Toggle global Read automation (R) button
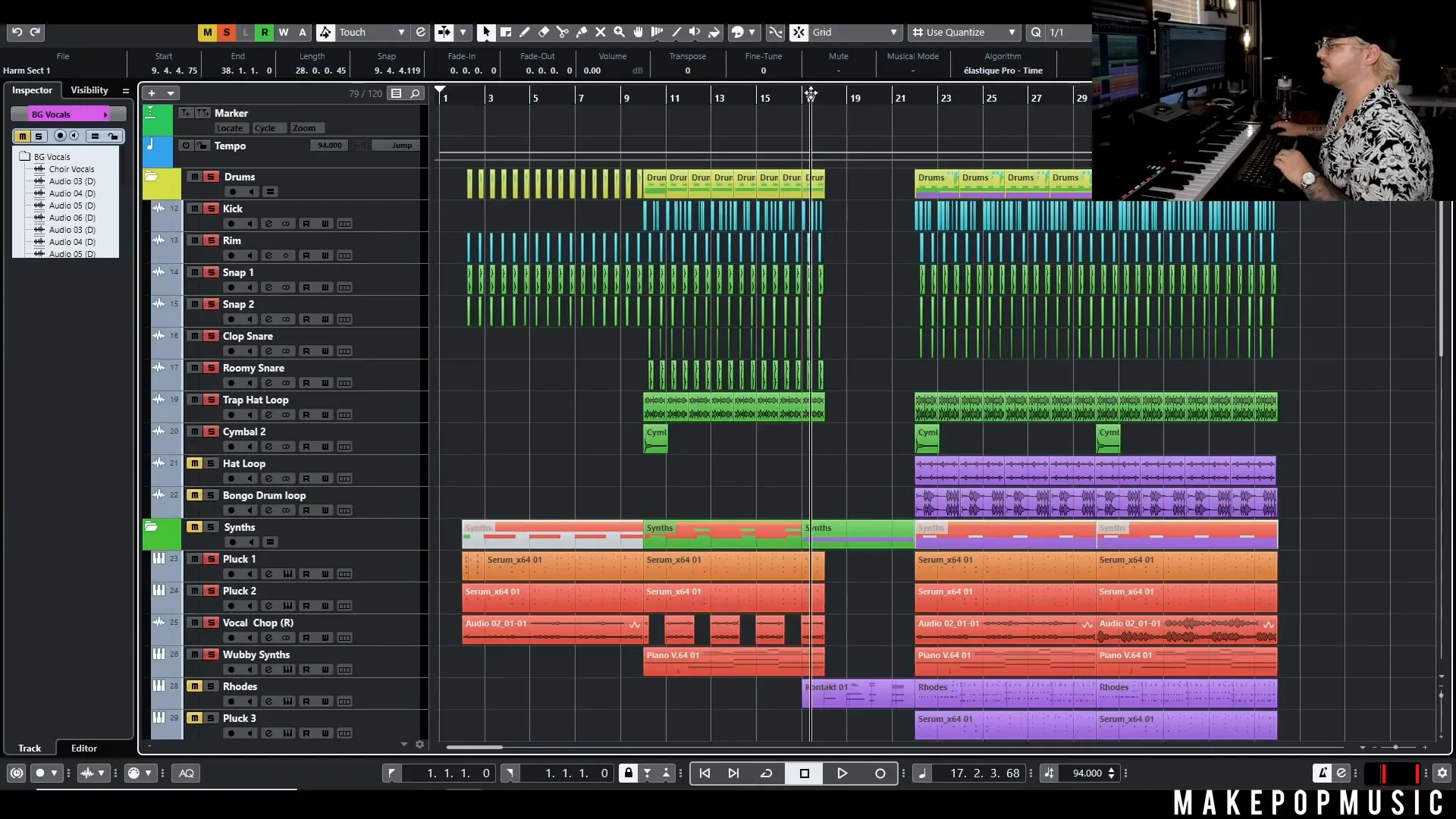The height and width of the screenshot is (819, 1456). (264, 32)
